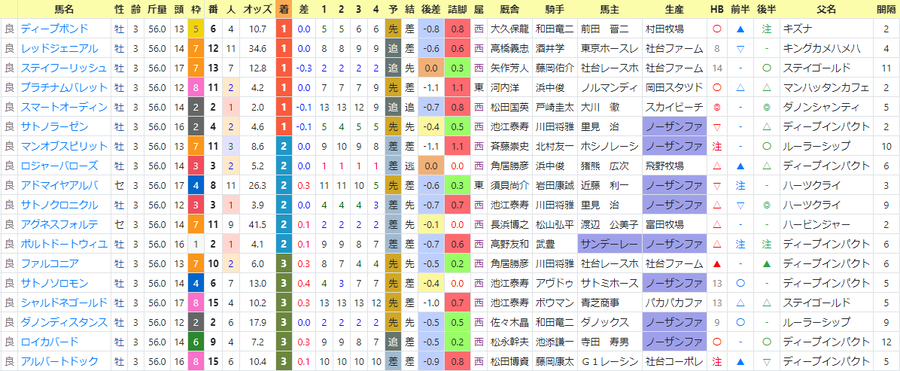Sort by the 馬主 column header

click(610, 9)
